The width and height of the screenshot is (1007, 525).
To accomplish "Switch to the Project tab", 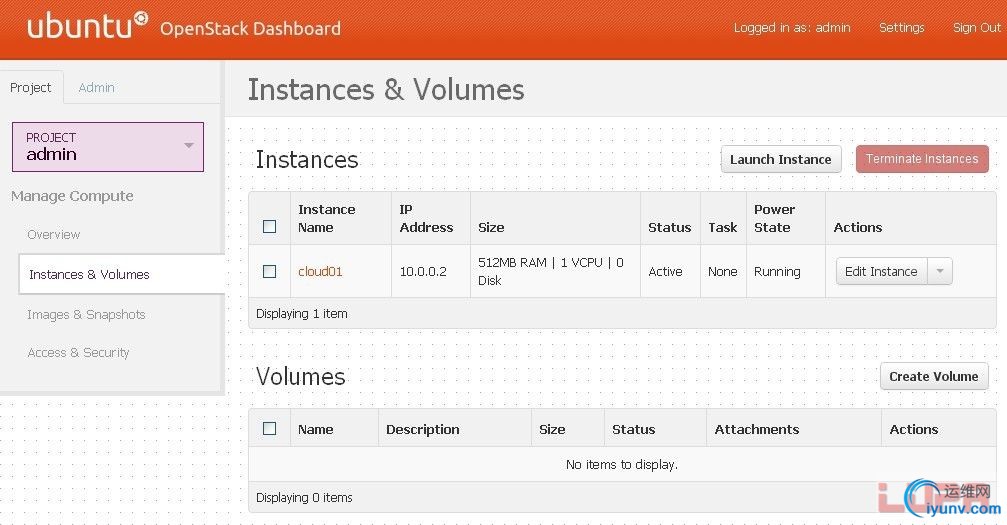I will click(31, 88).
